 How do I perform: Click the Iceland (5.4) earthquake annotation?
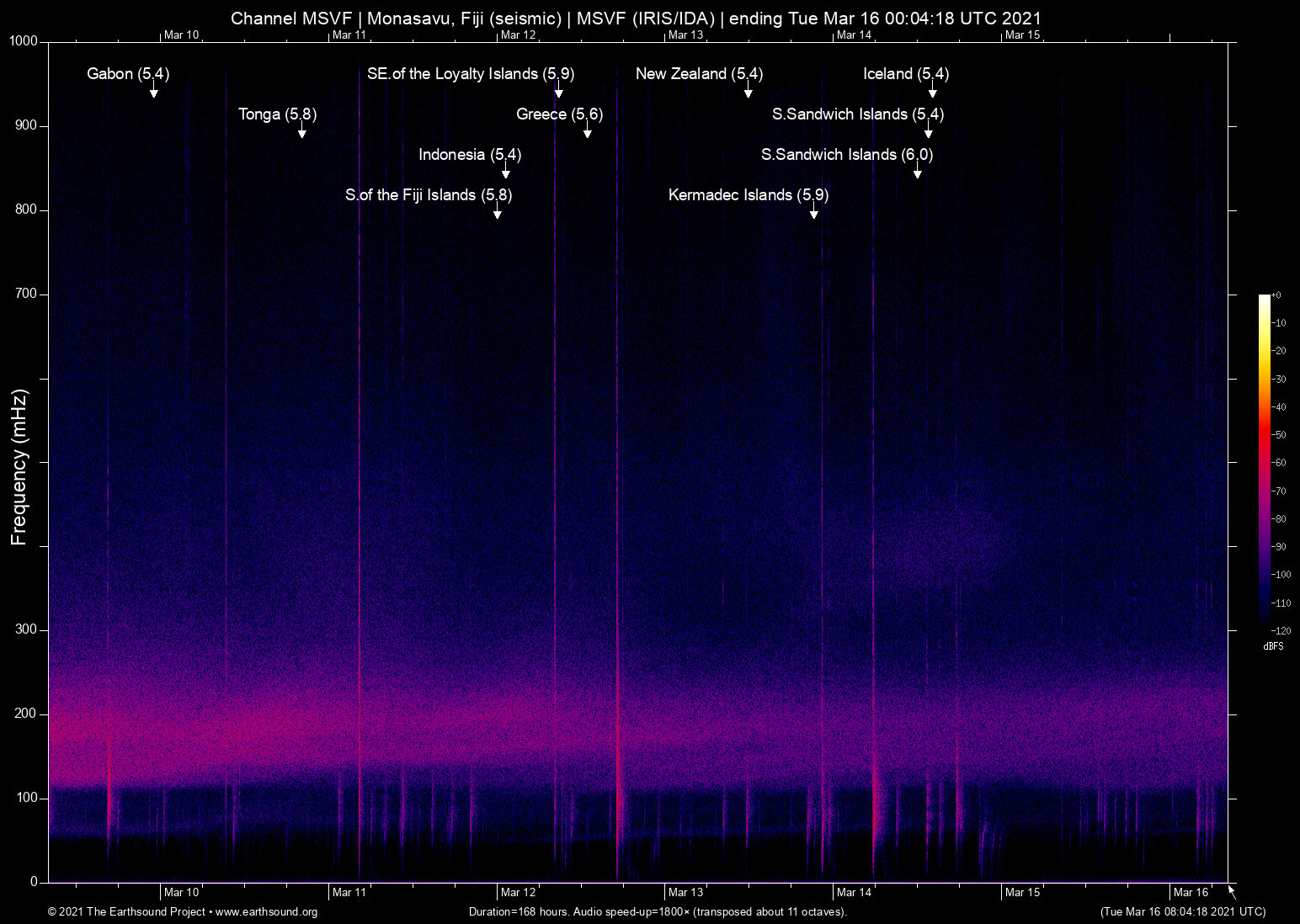coord(904,74)
